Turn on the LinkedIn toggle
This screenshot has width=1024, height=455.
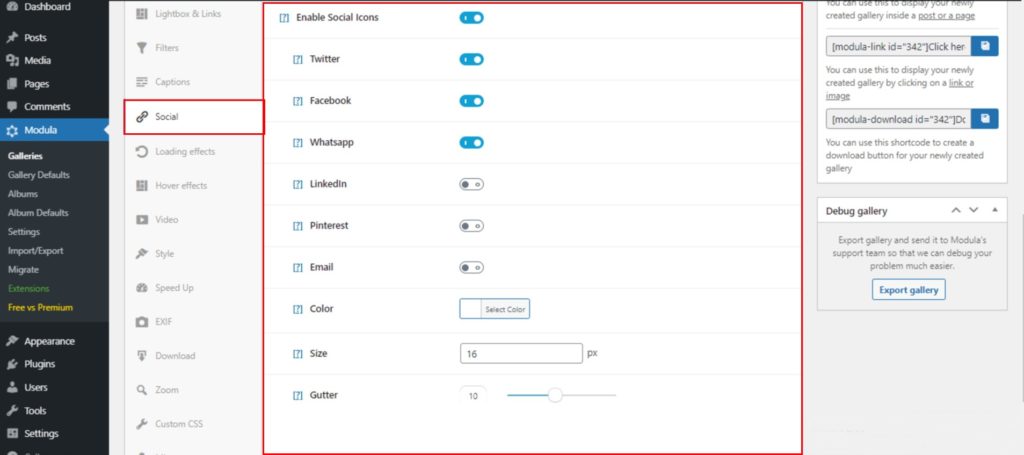point(471,185)
